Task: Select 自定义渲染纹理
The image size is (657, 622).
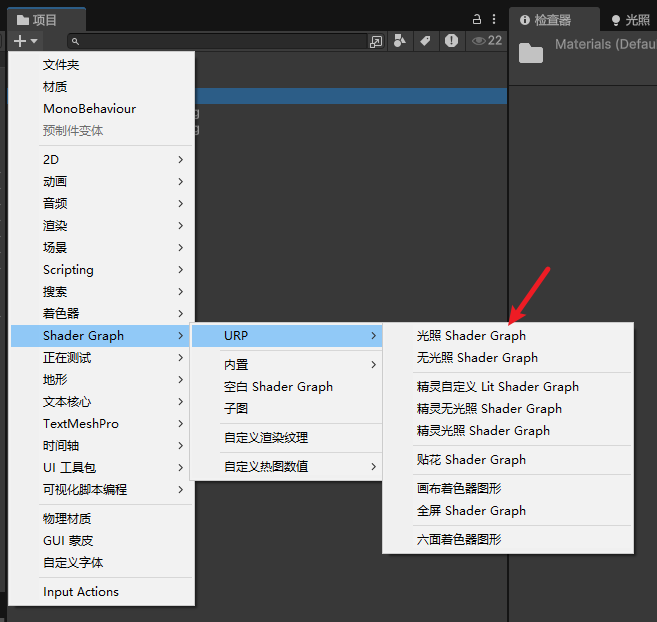Action: (x=287, y=438)
